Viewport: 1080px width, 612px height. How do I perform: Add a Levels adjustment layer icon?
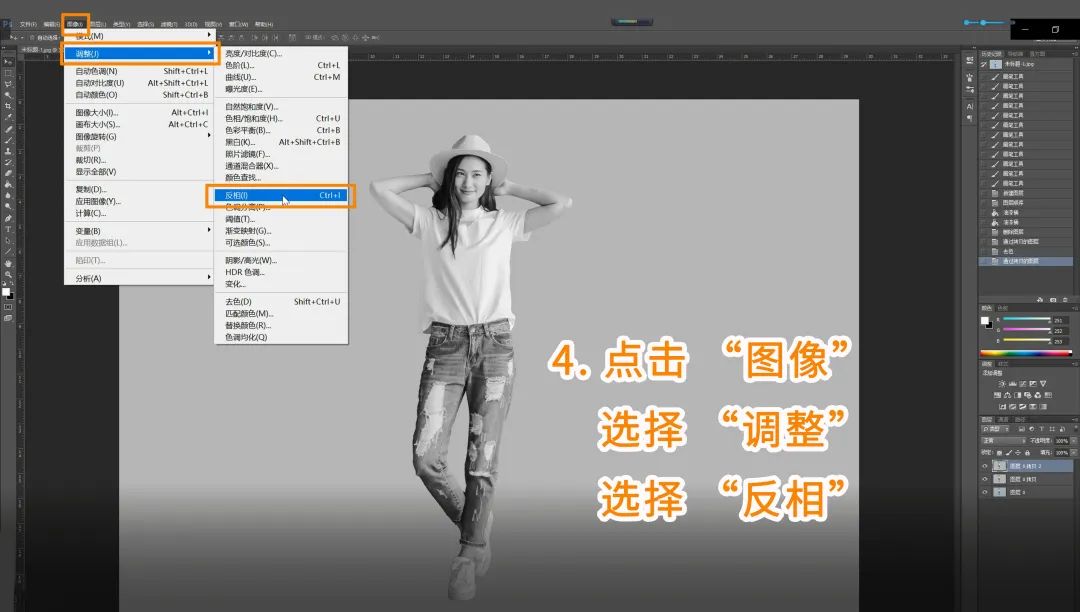click(x=1012, y=384)
